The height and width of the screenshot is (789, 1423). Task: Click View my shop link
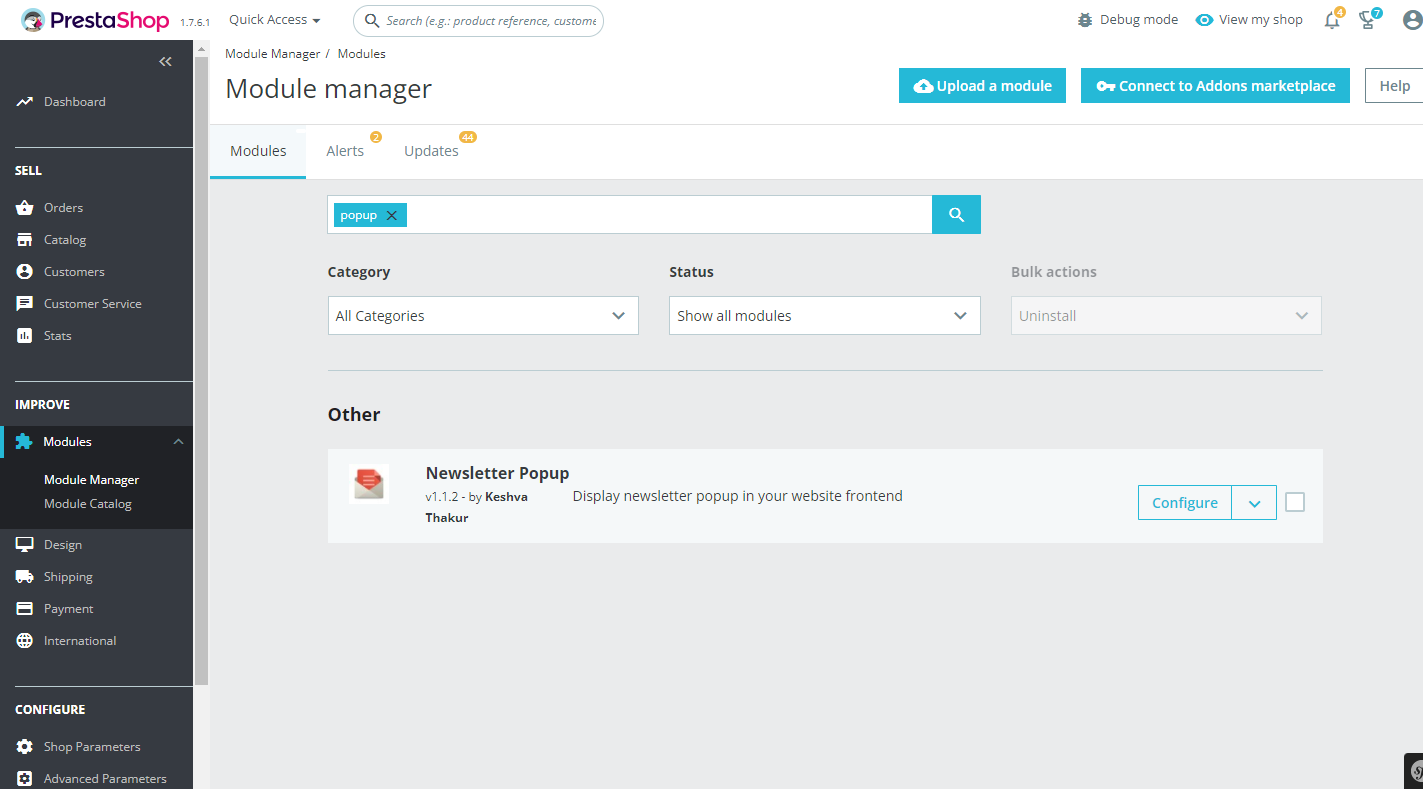pyautogui.click(x=1250, y=20)
